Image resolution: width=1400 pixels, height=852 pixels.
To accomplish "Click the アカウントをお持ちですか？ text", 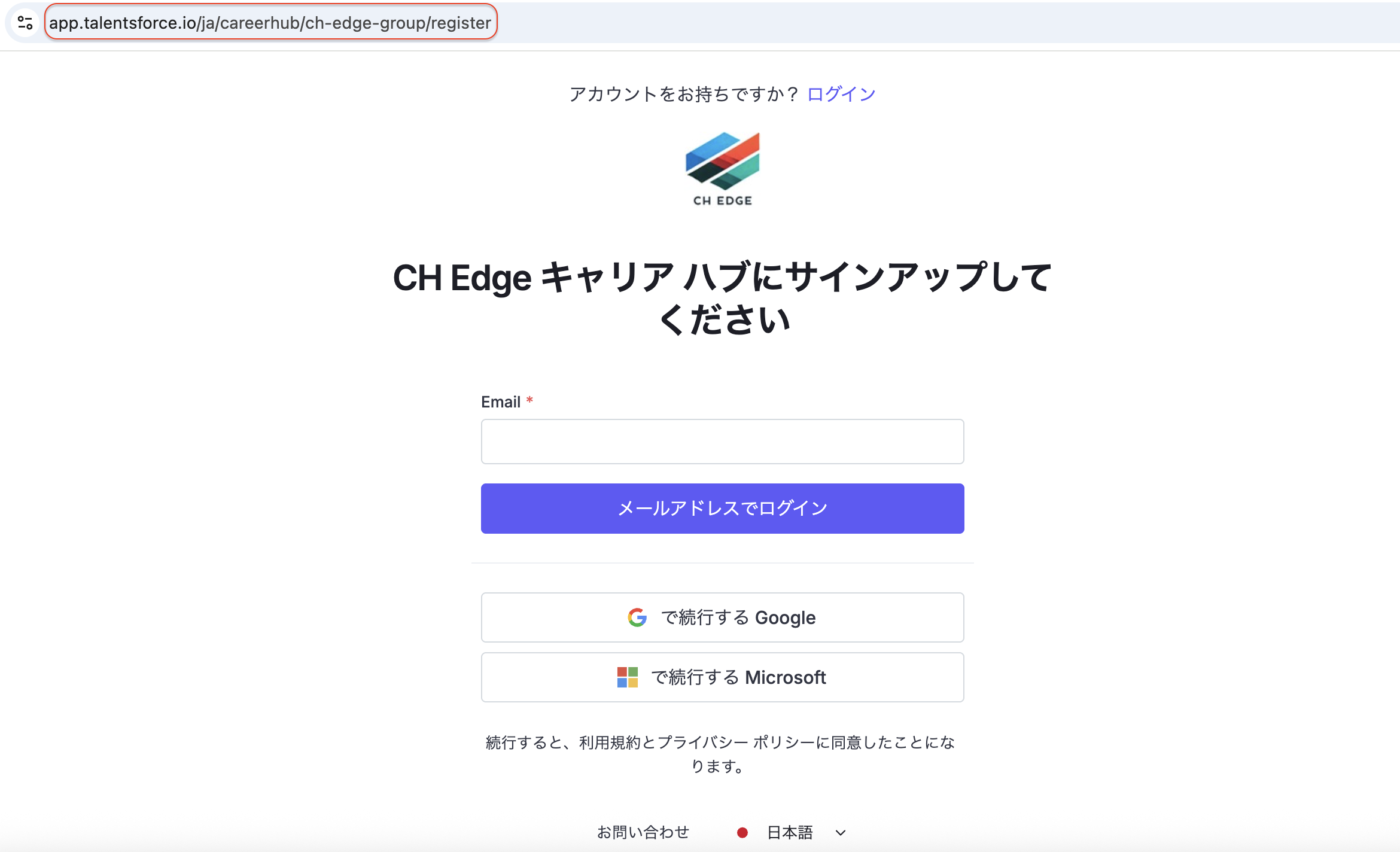I will pyautogui.click(x=684, y=94).
